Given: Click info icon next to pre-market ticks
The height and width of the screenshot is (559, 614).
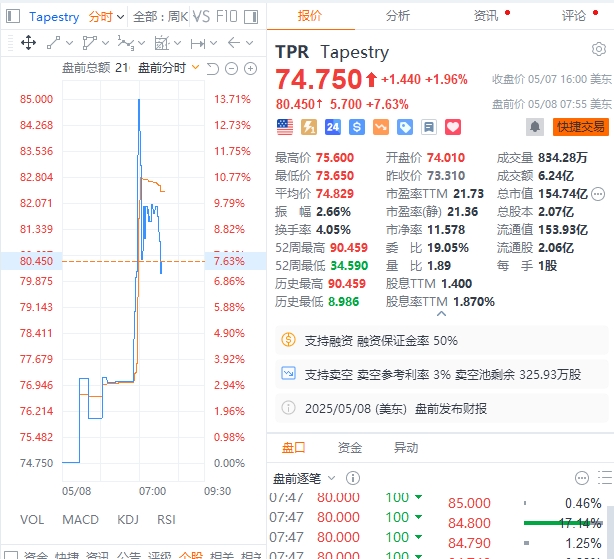Looking at the screenshot, I should (x=353, y=478).
